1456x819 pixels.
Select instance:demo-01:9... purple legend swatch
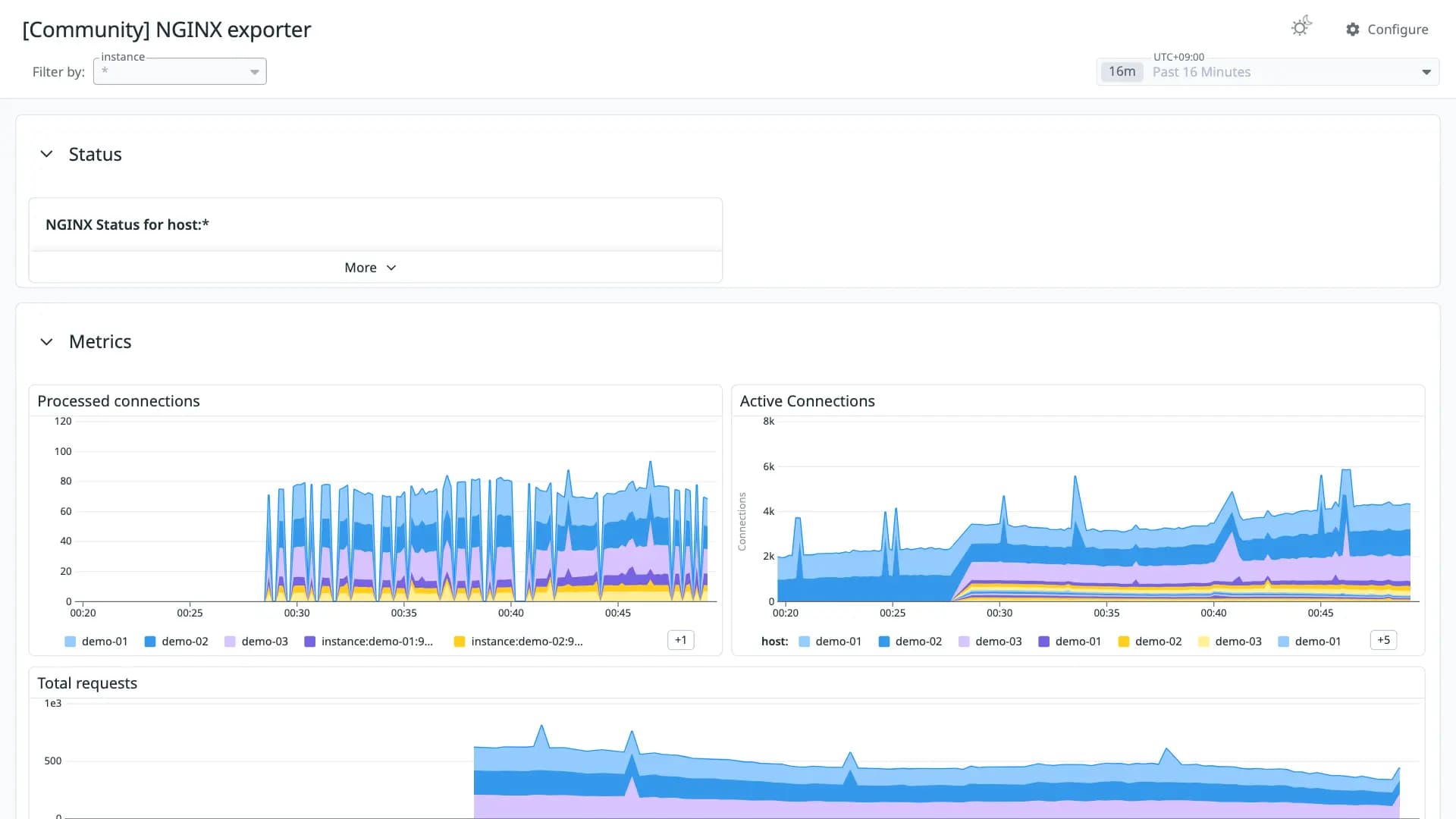tap(309, 642)
